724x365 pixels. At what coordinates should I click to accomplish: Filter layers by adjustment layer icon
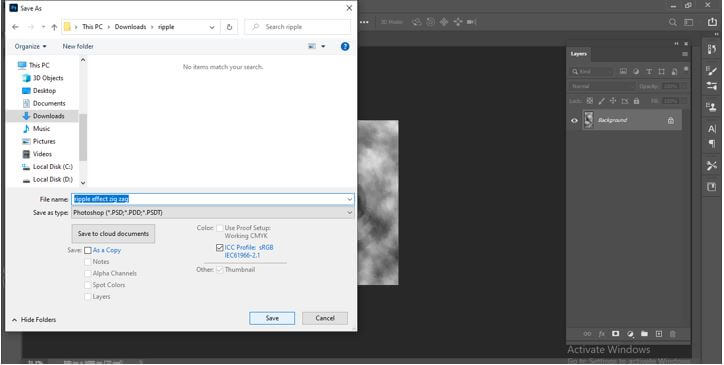(636, 72)
